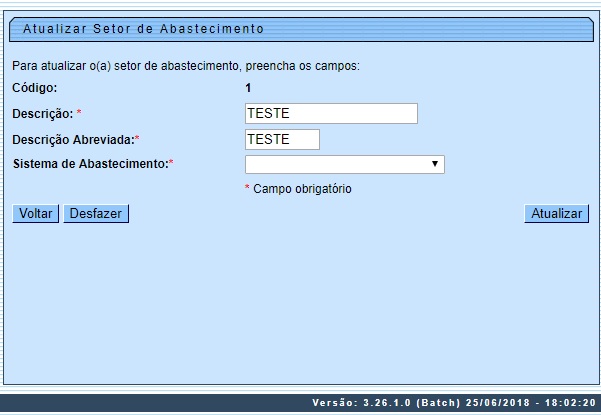This screenshot has width=601, height=415.
Task: Click the red asterisk after Descrição Abreviada
Action: (x=137, y=139)
